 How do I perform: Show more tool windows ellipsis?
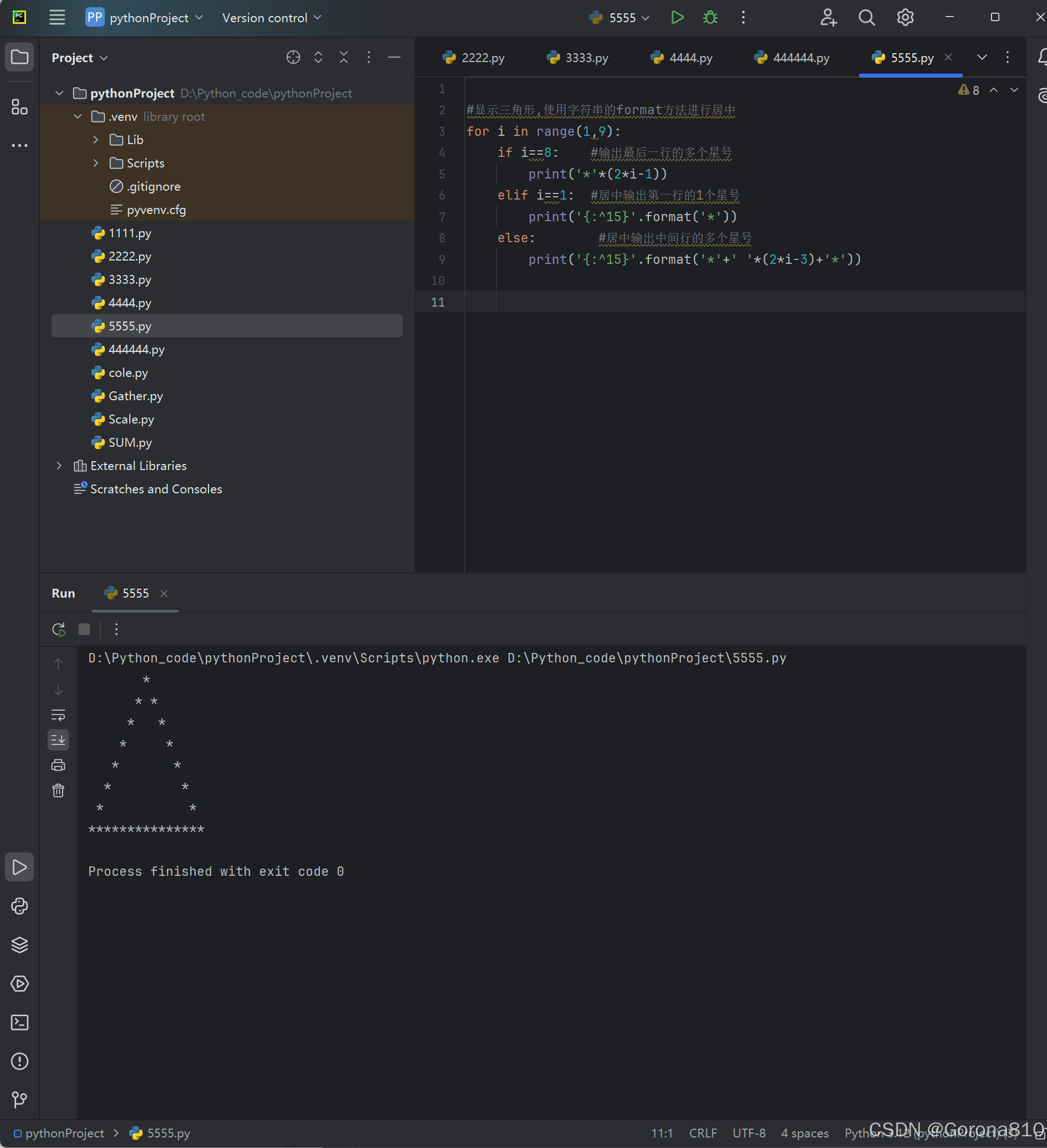click(x=19, y=145)
